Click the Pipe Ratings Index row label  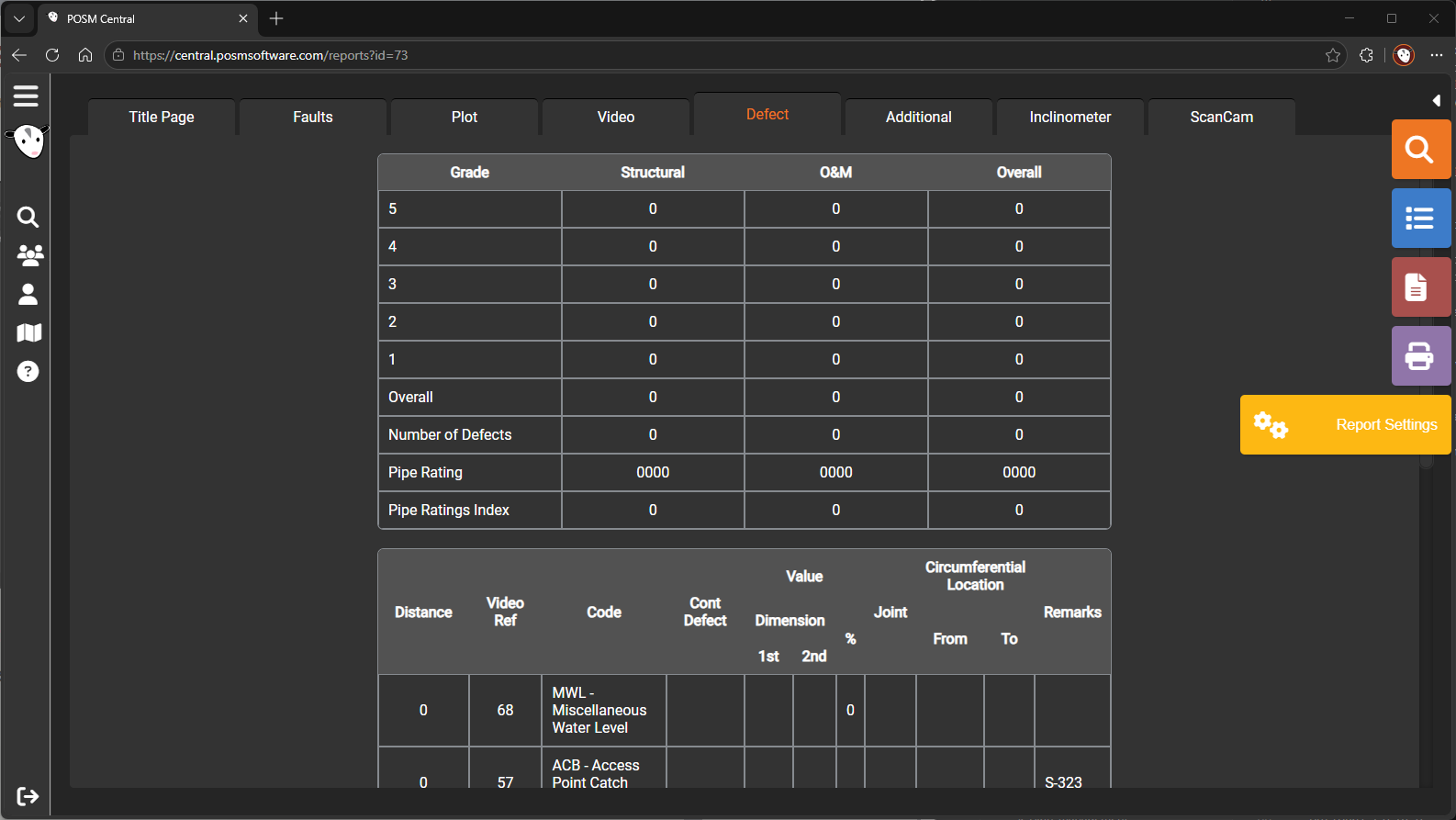pos(449,510)
